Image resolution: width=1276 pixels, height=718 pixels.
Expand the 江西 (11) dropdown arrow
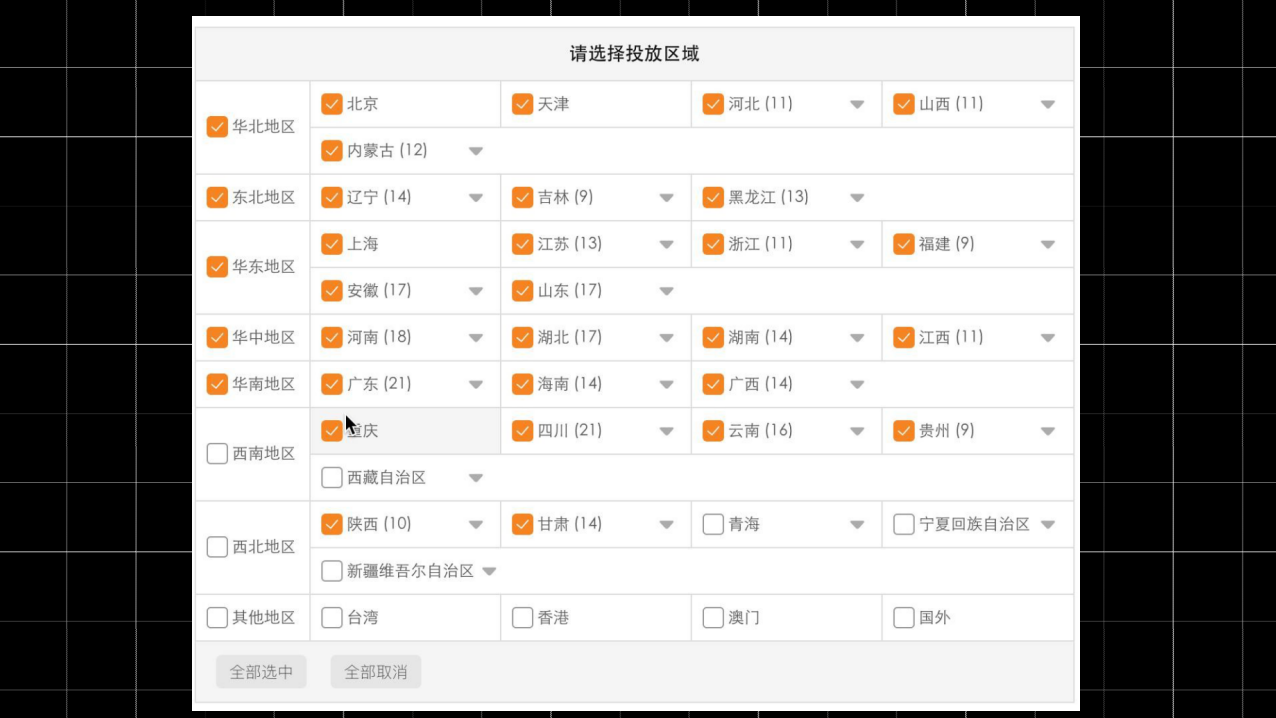coord(1048,338)
